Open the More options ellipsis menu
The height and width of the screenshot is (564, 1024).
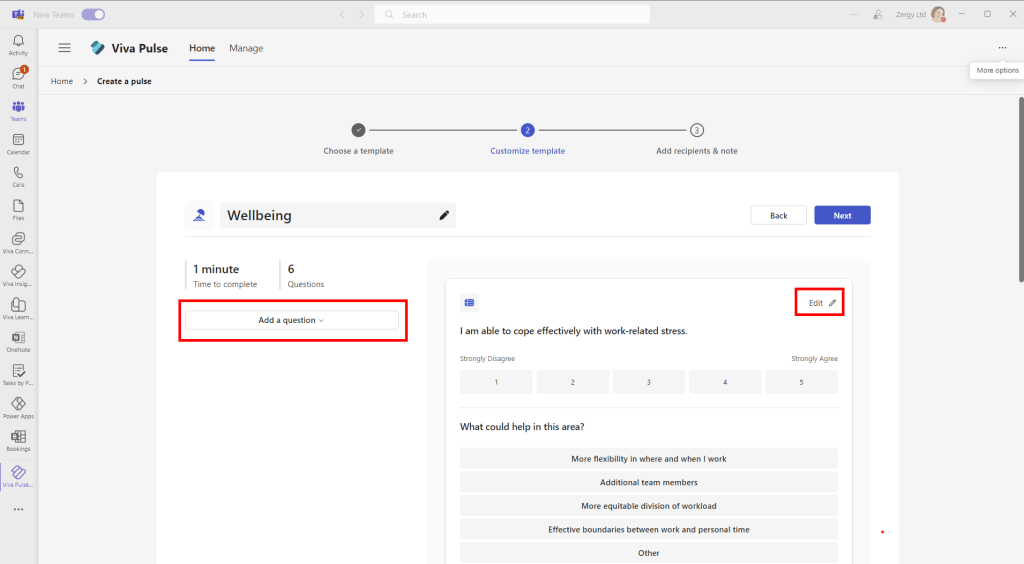(1001, 48)
